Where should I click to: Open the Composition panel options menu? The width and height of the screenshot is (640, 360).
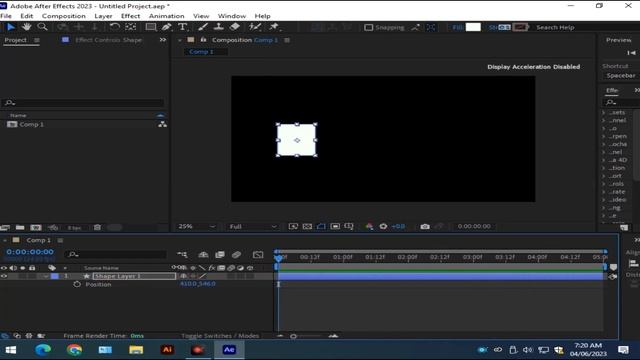[287, 40]
